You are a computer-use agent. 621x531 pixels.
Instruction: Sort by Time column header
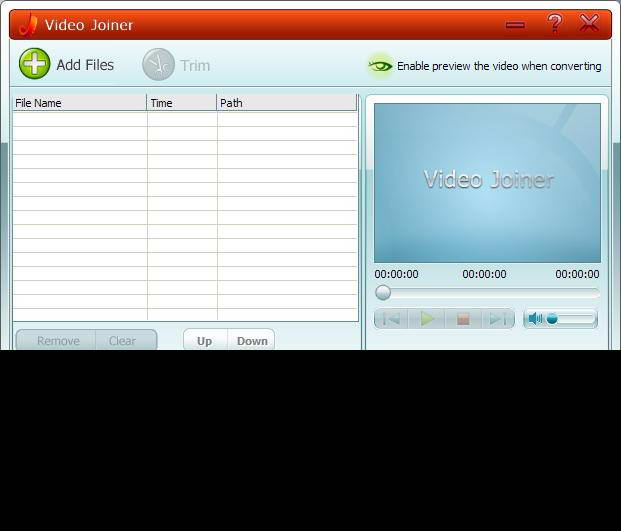pos(182,103)
